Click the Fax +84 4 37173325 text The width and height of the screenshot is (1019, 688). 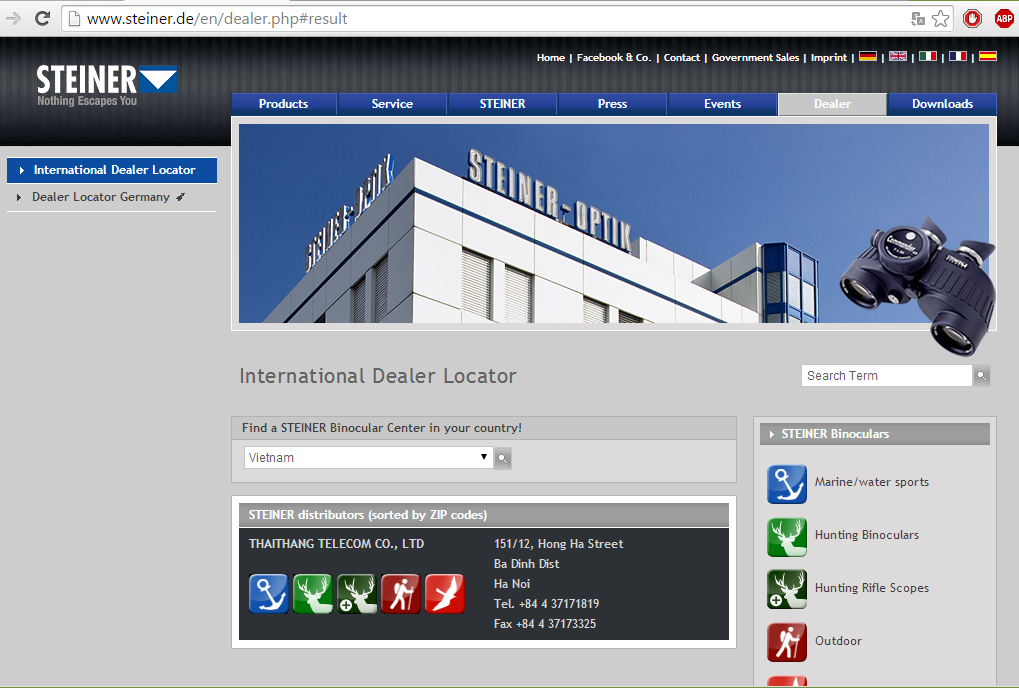click(x=545, y=624)
